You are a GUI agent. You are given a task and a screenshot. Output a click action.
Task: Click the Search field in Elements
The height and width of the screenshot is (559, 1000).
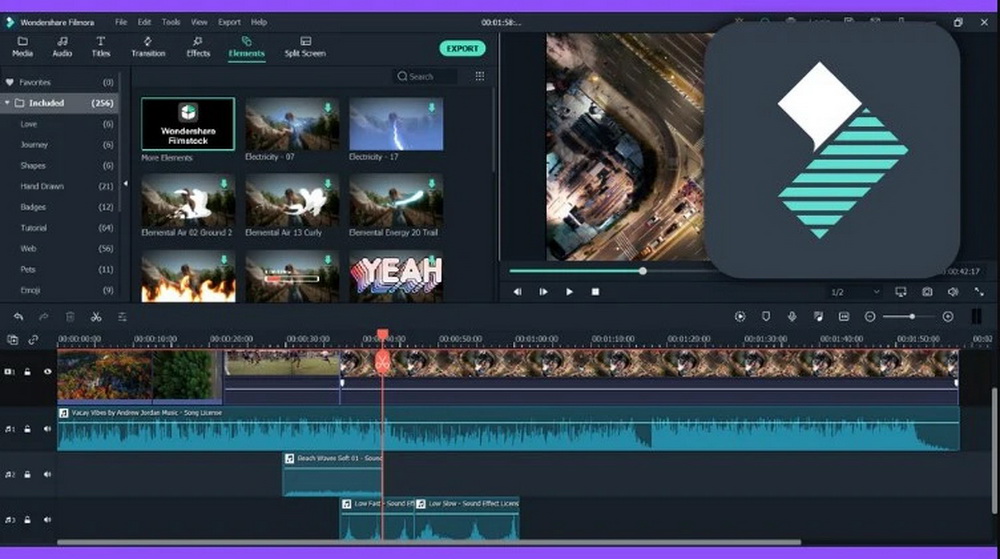pos(424,76)
